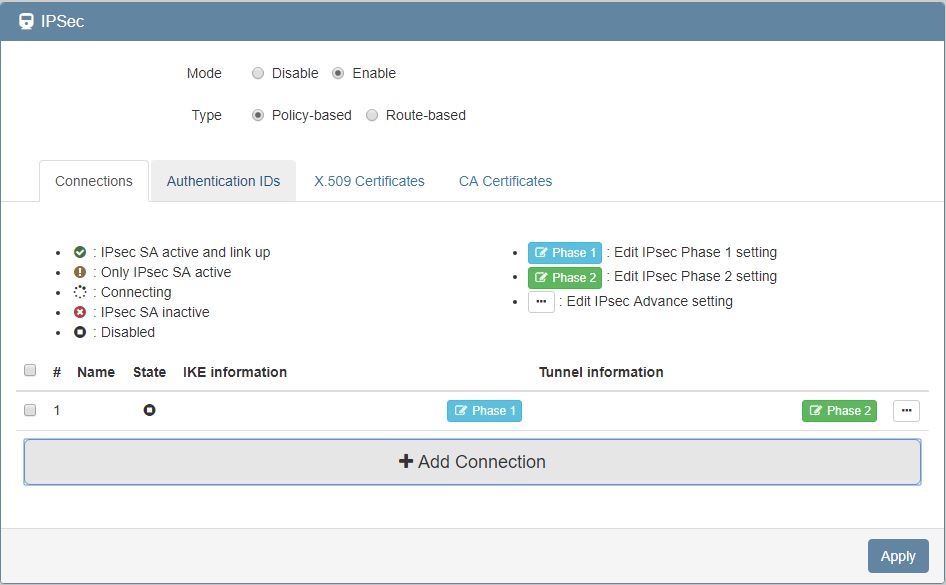946x585 pixels.
Task: Select the Disable mode radio button
Action: coord(258,73)
